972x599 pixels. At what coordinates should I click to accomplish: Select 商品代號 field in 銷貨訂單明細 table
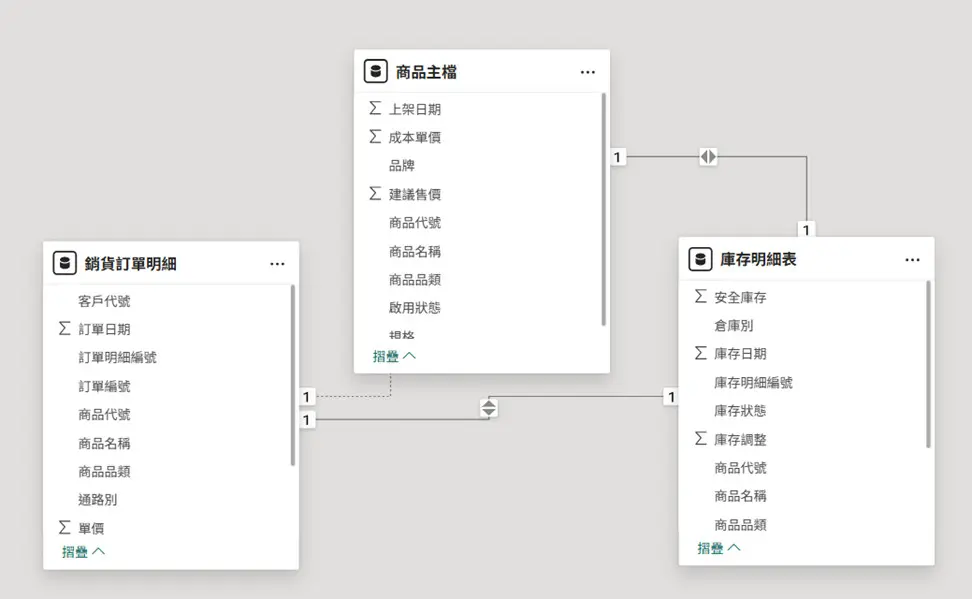104,414
